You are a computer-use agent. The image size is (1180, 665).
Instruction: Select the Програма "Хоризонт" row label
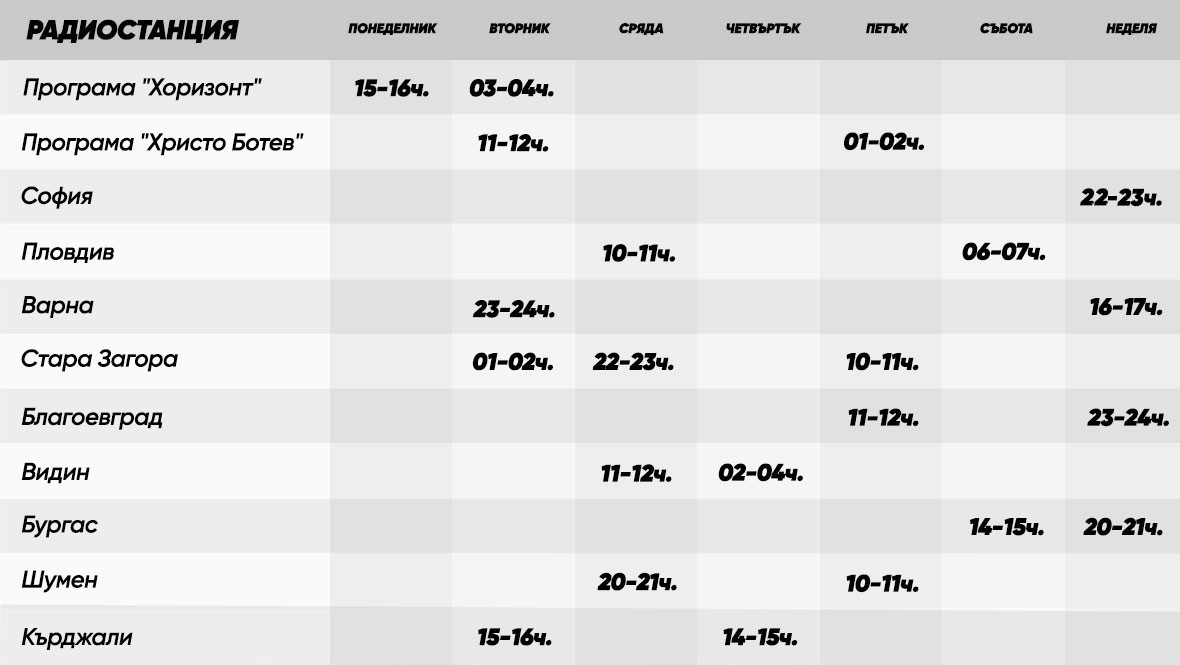[x=141, y=87]
